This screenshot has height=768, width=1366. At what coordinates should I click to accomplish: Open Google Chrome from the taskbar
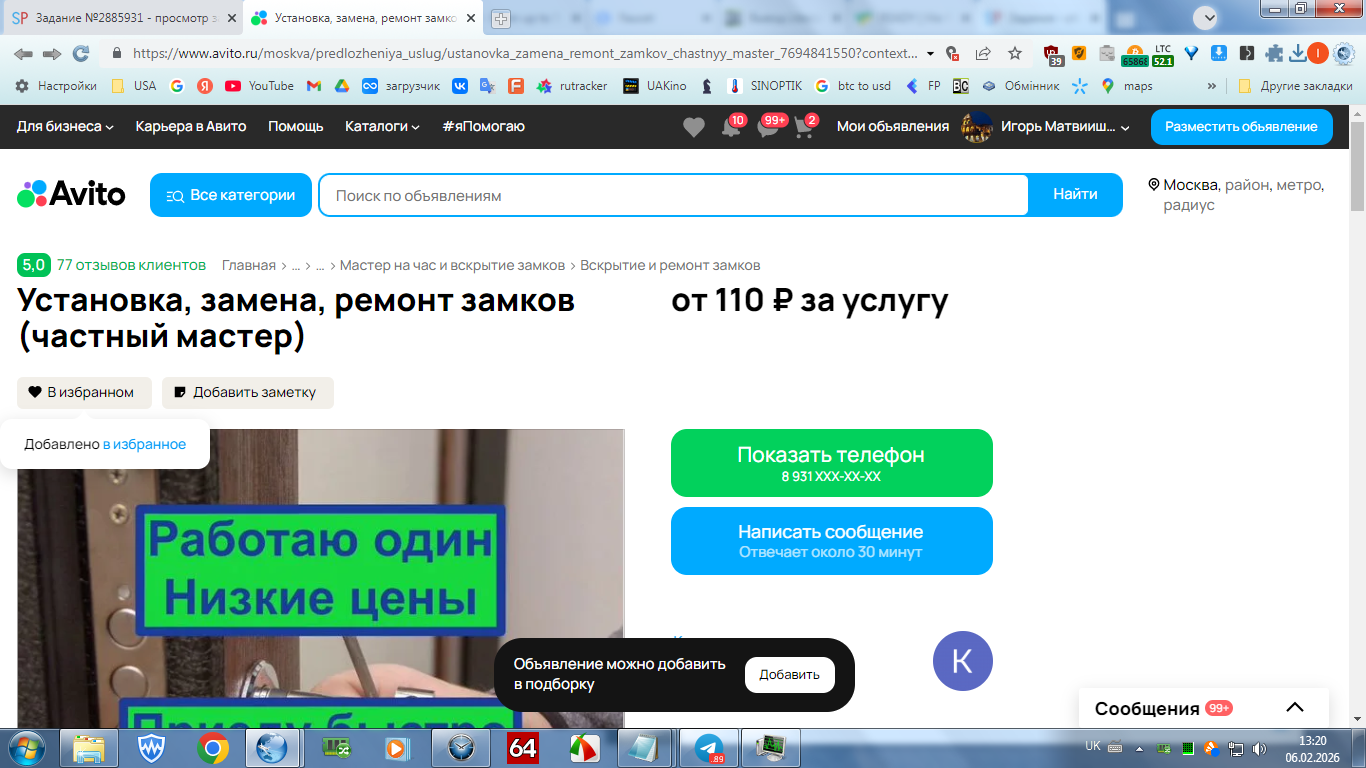point(212,748)
